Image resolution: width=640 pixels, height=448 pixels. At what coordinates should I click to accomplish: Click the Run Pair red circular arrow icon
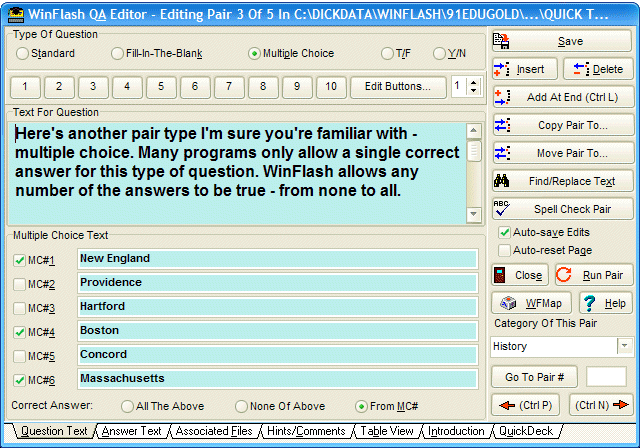pos(564,275)
